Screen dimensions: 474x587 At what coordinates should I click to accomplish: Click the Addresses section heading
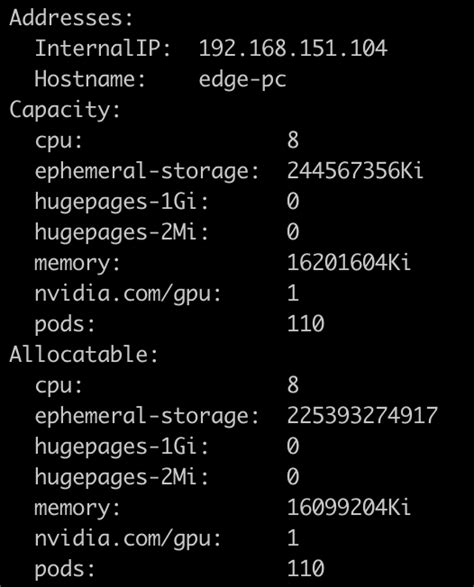[x=72, y=18]
